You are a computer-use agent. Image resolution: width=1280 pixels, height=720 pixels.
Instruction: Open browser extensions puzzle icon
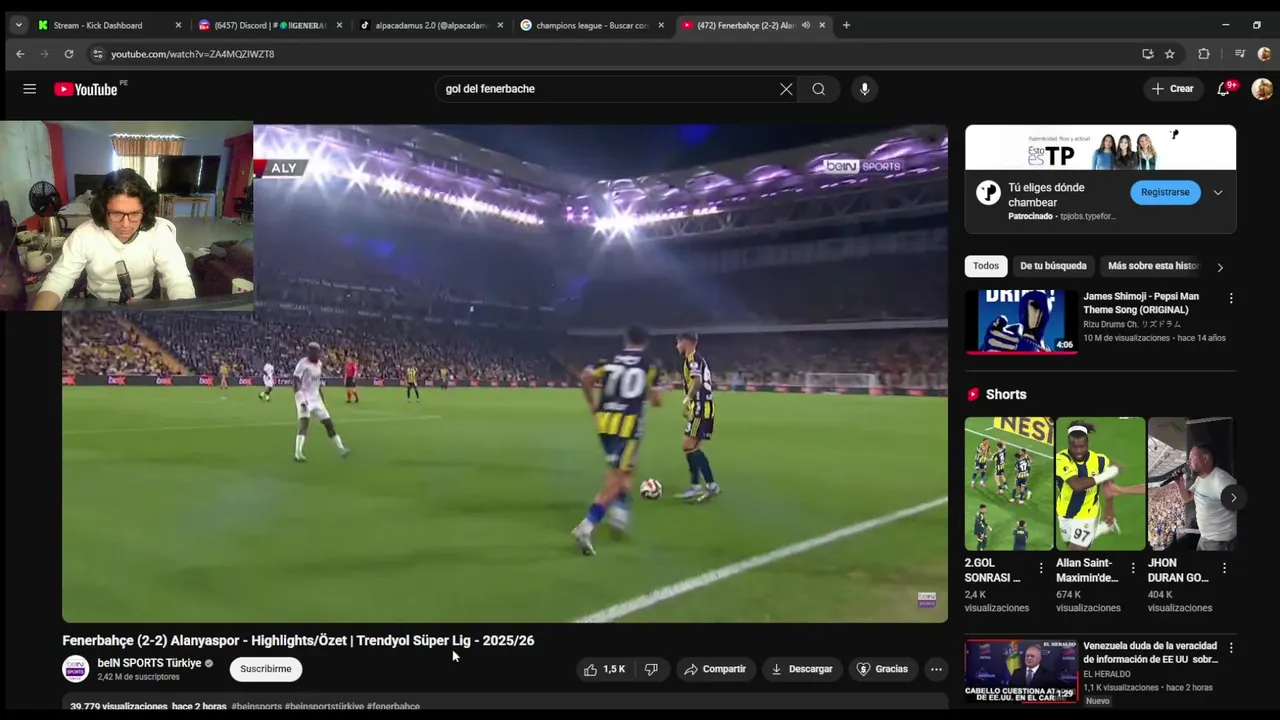(1204, 54)
